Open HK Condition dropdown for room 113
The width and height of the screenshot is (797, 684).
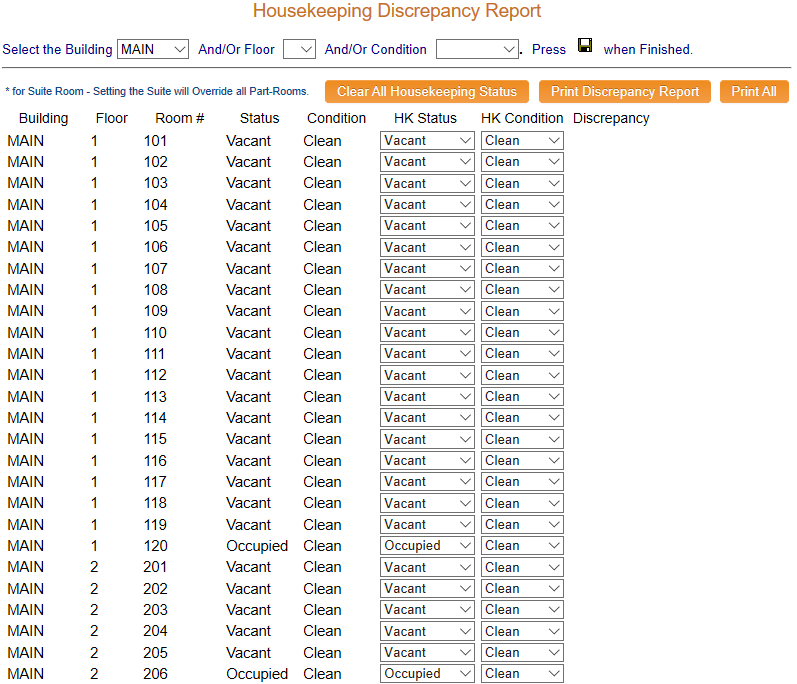(x=522, y=396)
